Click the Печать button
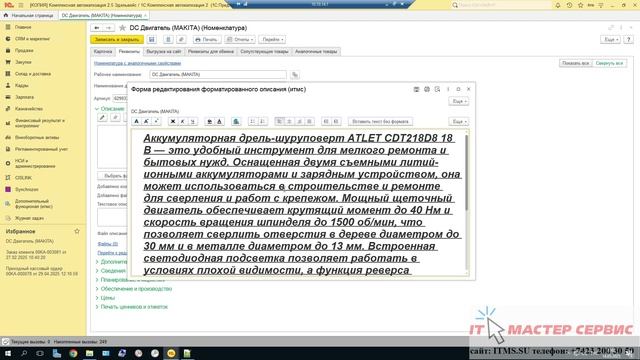The image size is (640, 360). point(207,40)
